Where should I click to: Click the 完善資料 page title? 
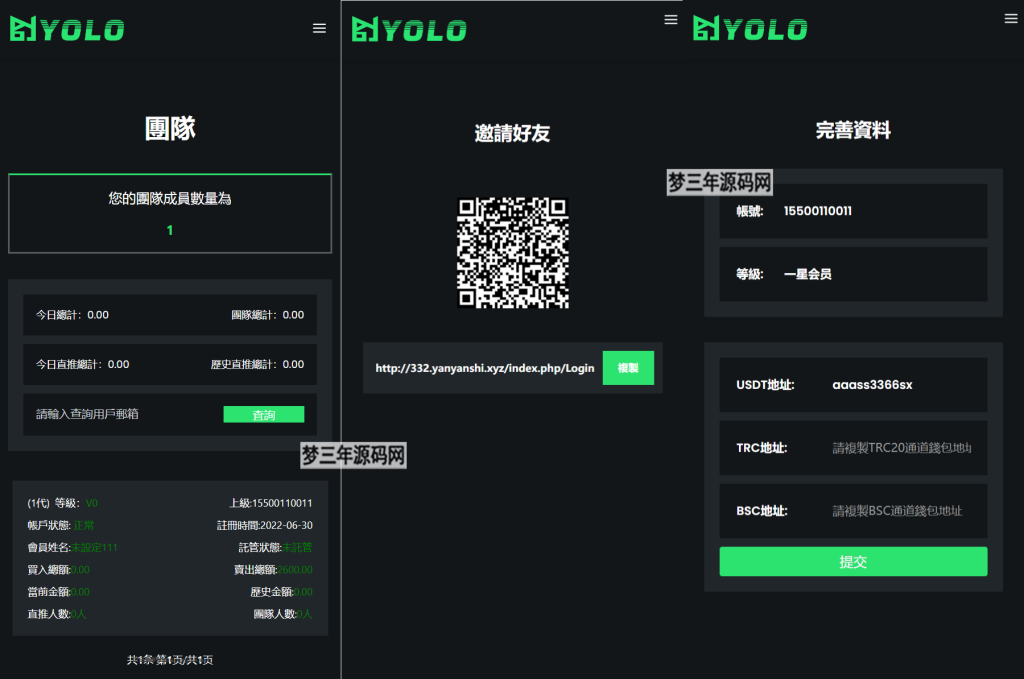pyautogui.click(x=853, y=130)
